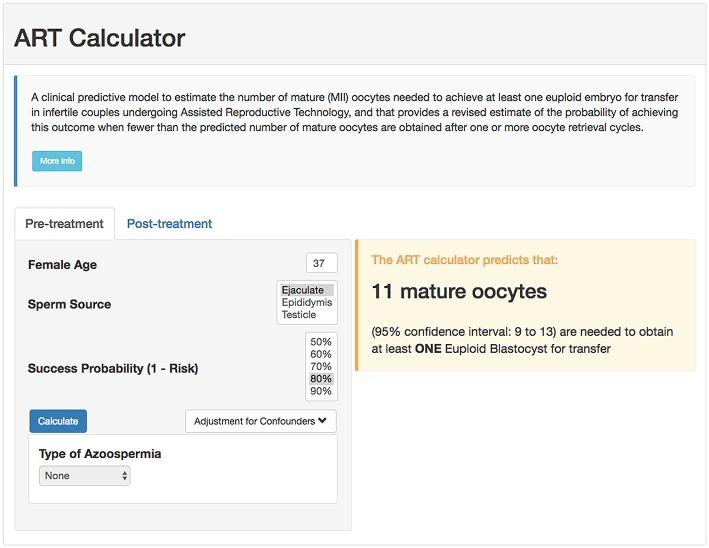Click the chevron on Adjustment for Confounders

point(322,421)
